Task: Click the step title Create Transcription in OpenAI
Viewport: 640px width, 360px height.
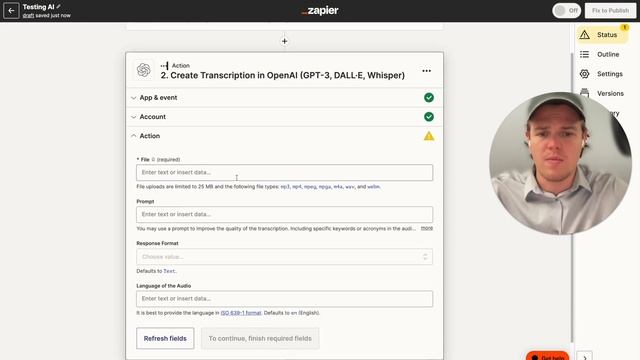Action: click(x=282, y=76)
